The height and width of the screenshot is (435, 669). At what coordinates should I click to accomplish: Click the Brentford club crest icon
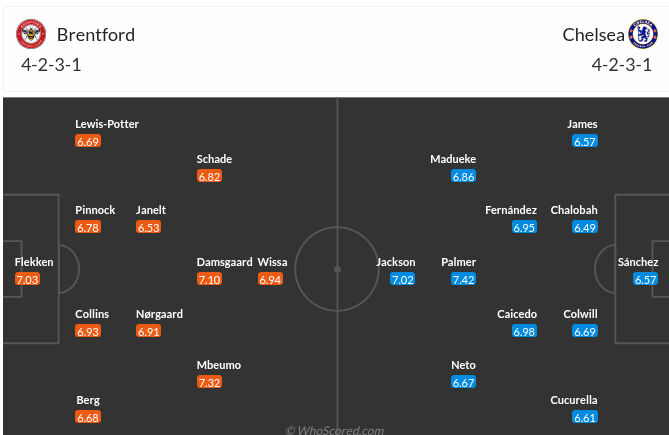31,35
